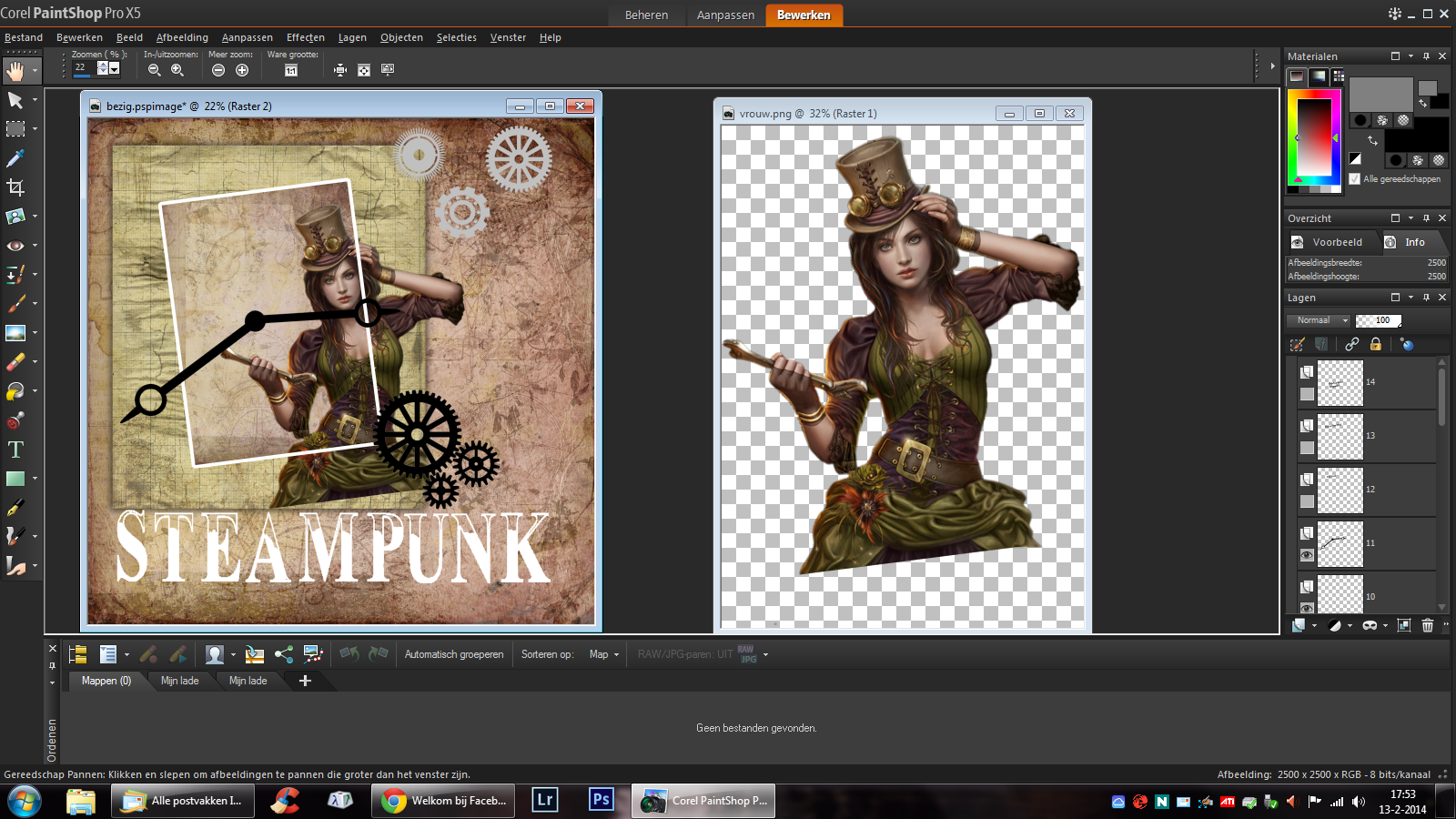The width and height of the screenshot is (1456, 819).
Task: Choose the Eraser tool
Action: (x=15, y=362)
